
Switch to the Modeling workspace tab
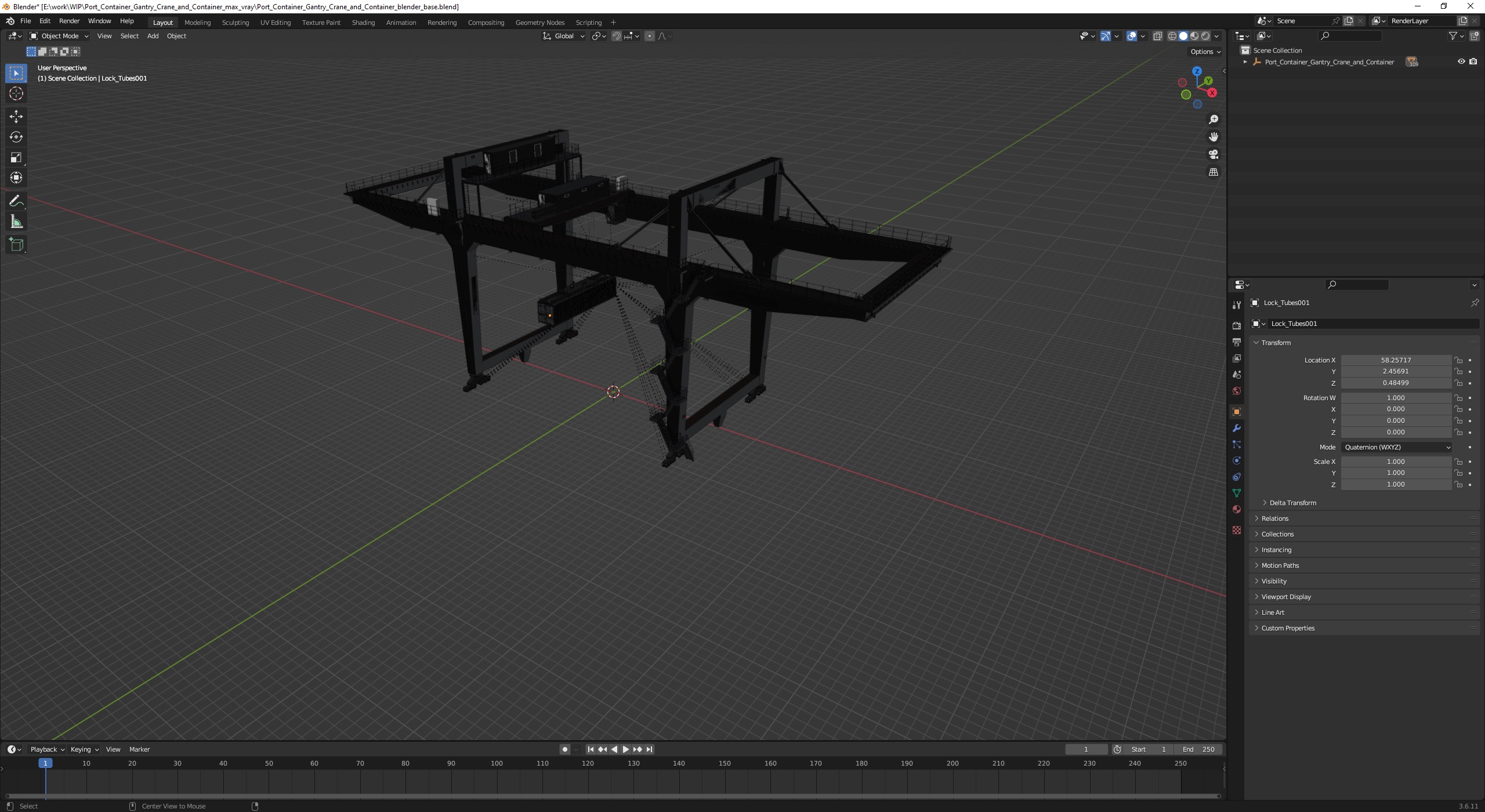click(x=197, y=23)
